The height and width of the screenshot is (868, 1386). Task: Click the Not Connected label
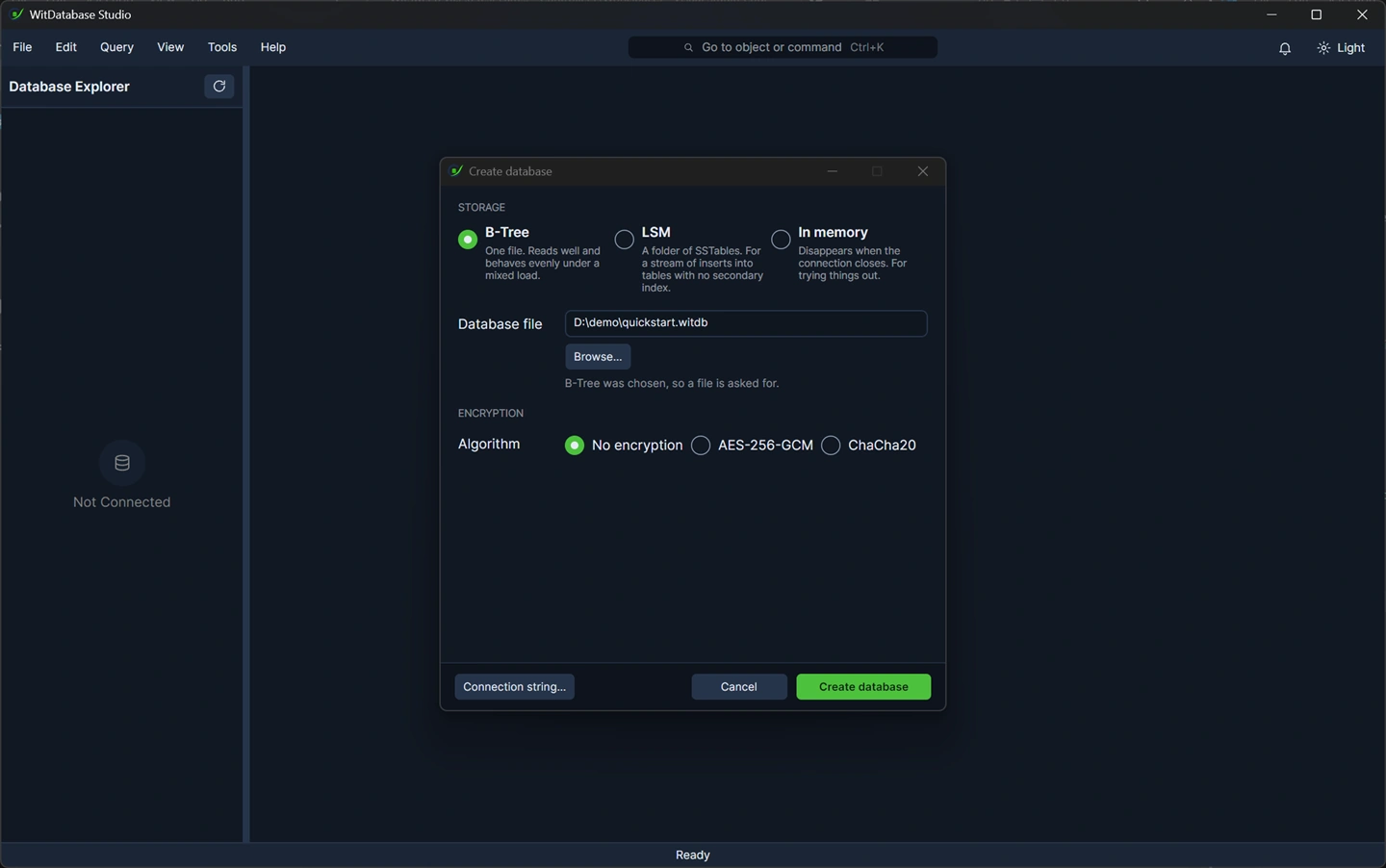122,502
